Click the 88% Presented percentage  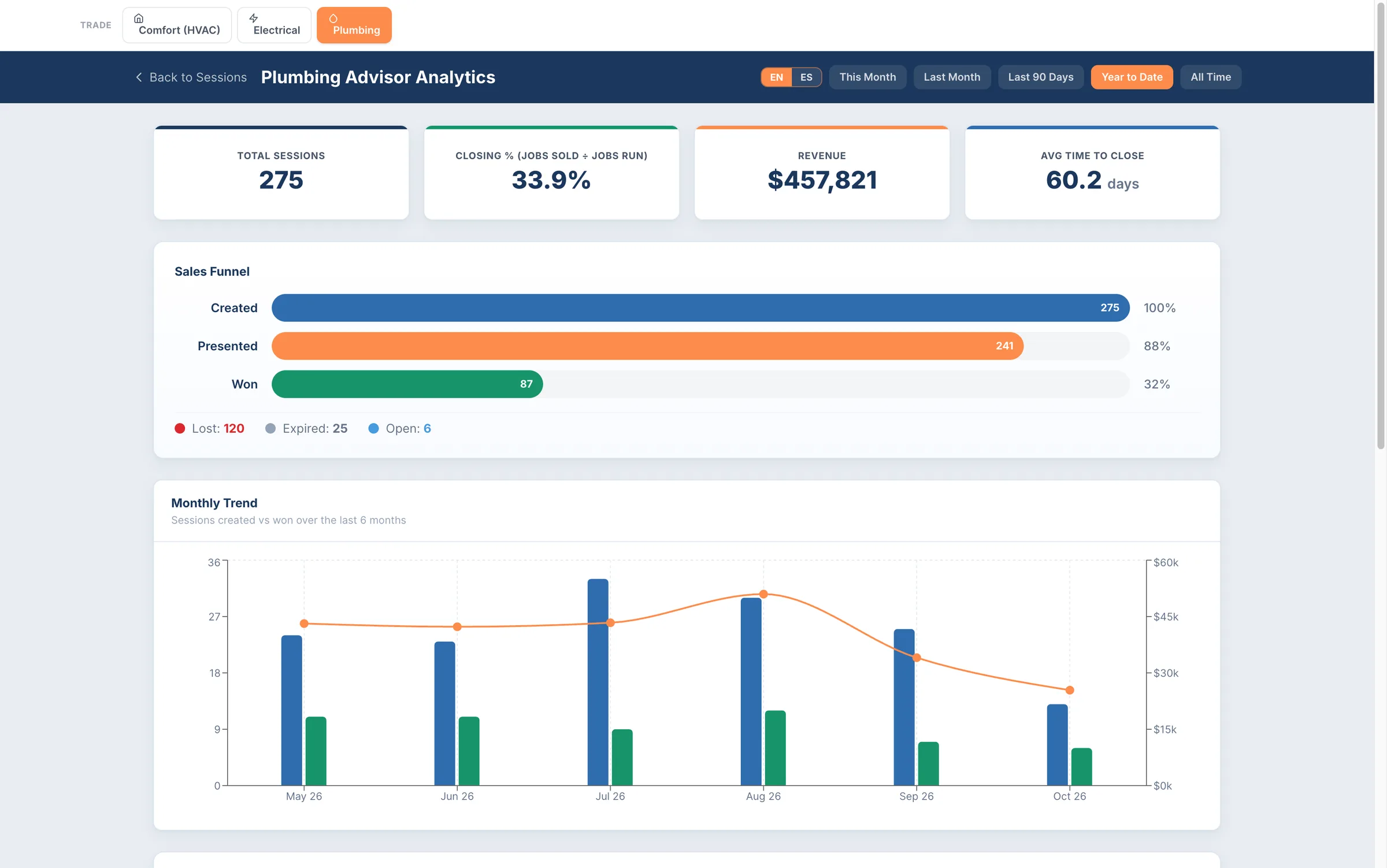(1157, 346)
